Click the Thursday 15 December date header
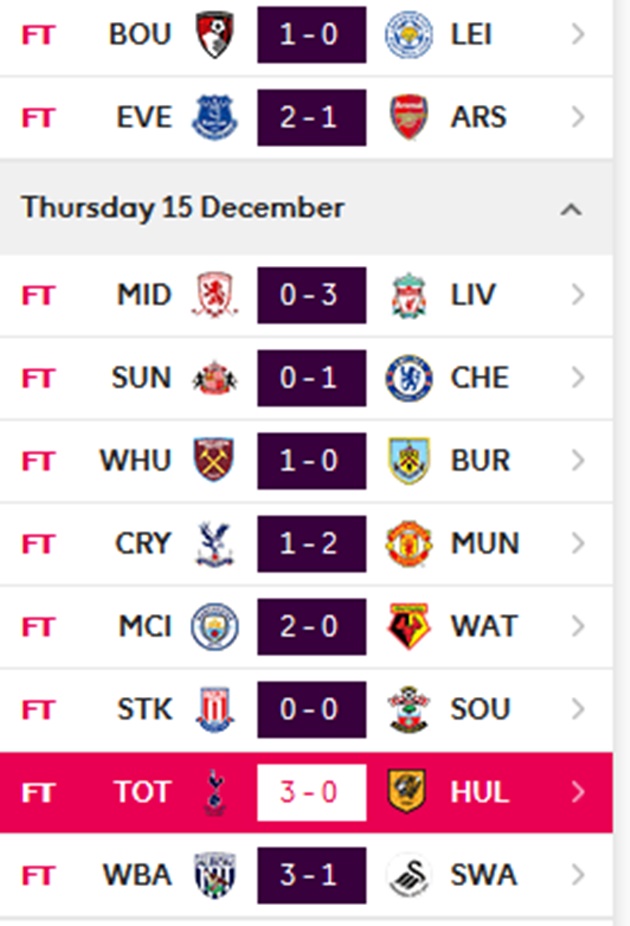The height and width of the screenshot is (926, 630). click(x=183, y=208)
